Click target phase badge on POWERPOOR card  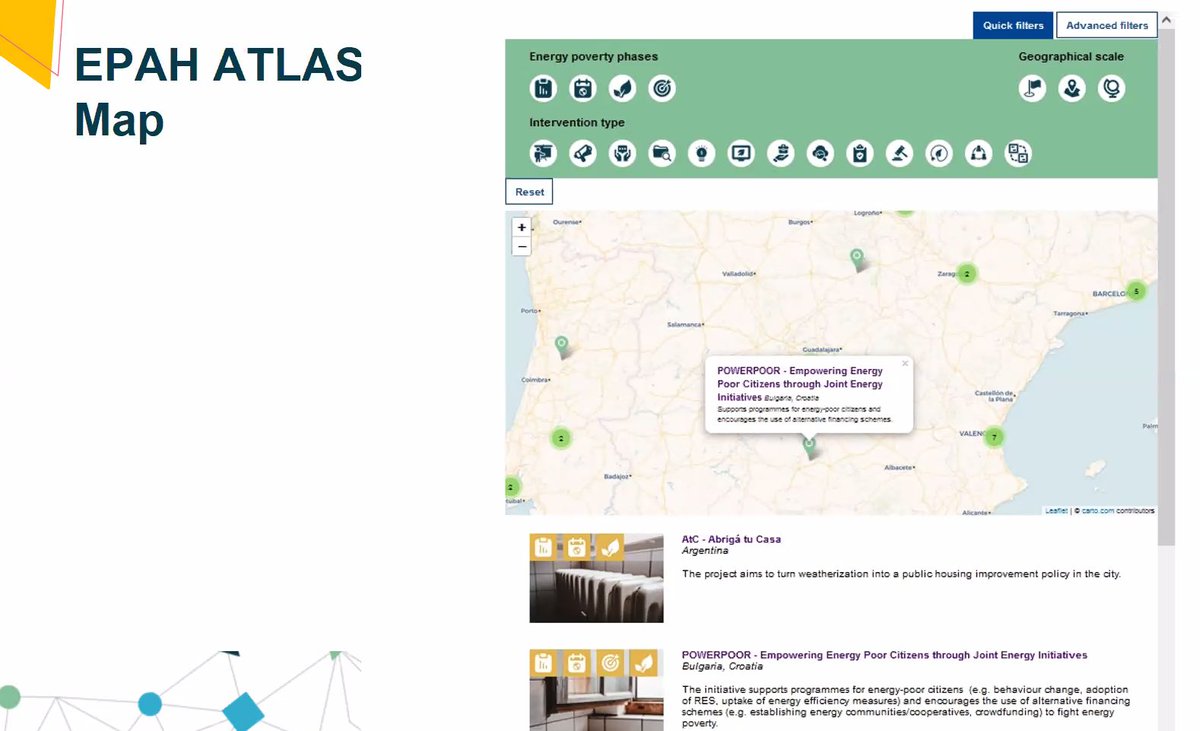610,663
